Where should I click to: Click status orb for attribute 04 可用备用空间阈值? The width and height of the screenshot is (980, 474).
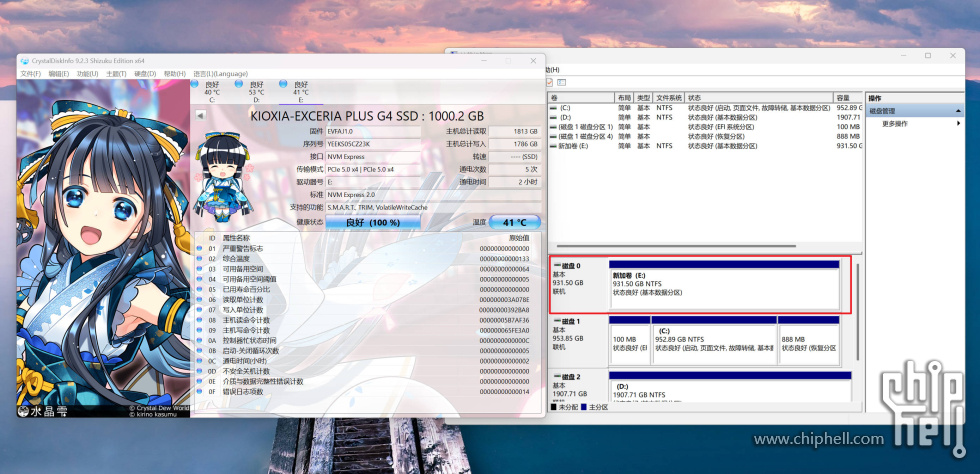200,279
